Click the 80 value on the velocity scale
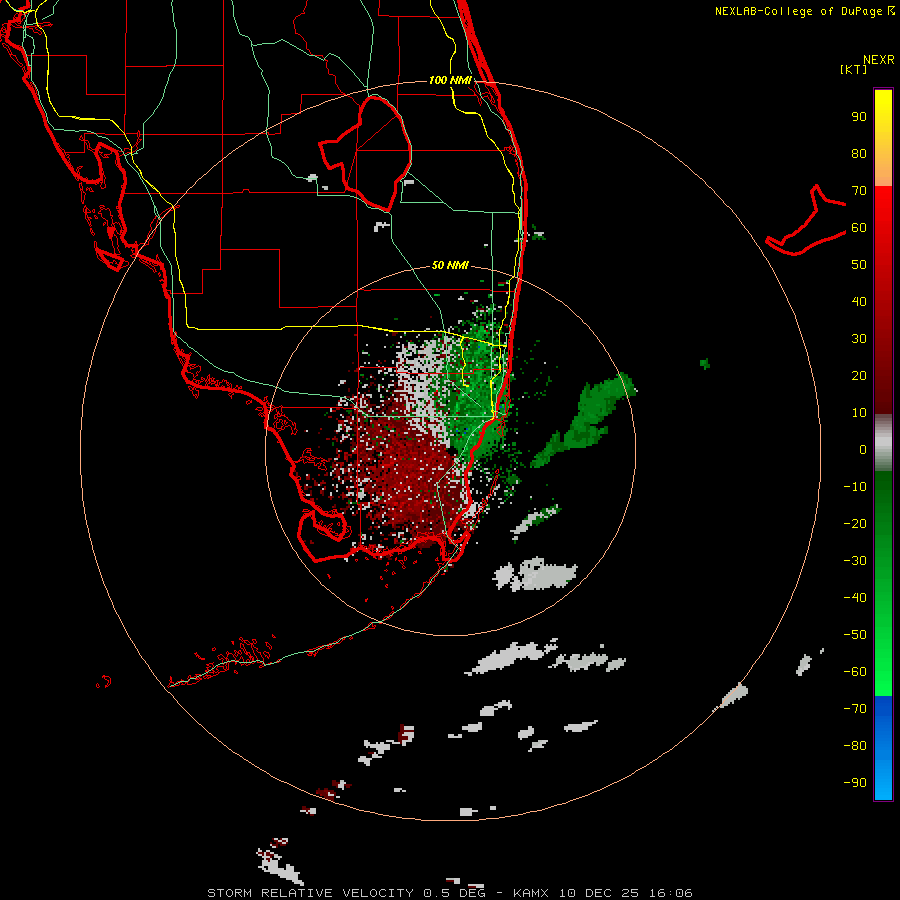The height and width of the screenshot is (900, 900). 859,154
